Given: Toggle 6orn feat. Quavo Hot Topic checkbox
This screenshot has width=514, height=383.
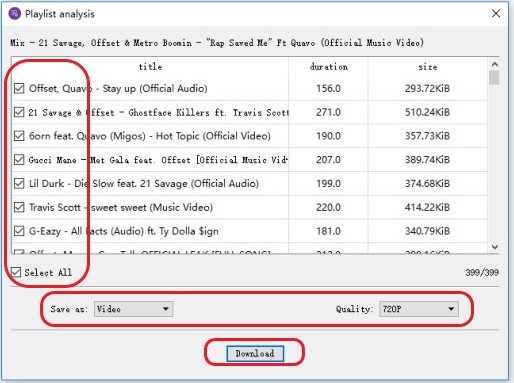Looking at the screenshot, I should tap(19, 136).
